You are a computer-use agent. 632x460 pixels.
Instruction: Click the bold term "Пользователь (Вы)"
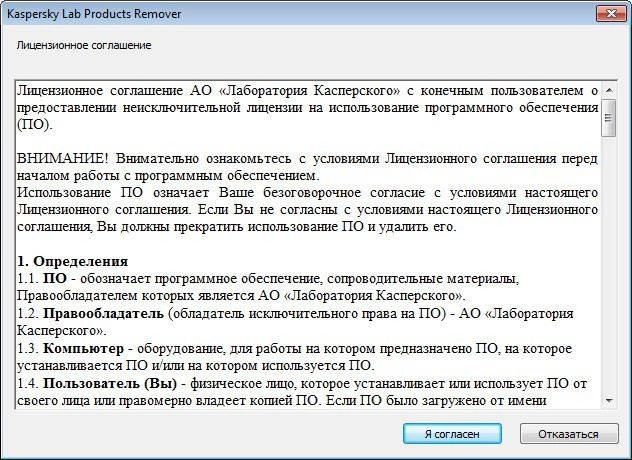pyautogui.click(x=110, y=383)
